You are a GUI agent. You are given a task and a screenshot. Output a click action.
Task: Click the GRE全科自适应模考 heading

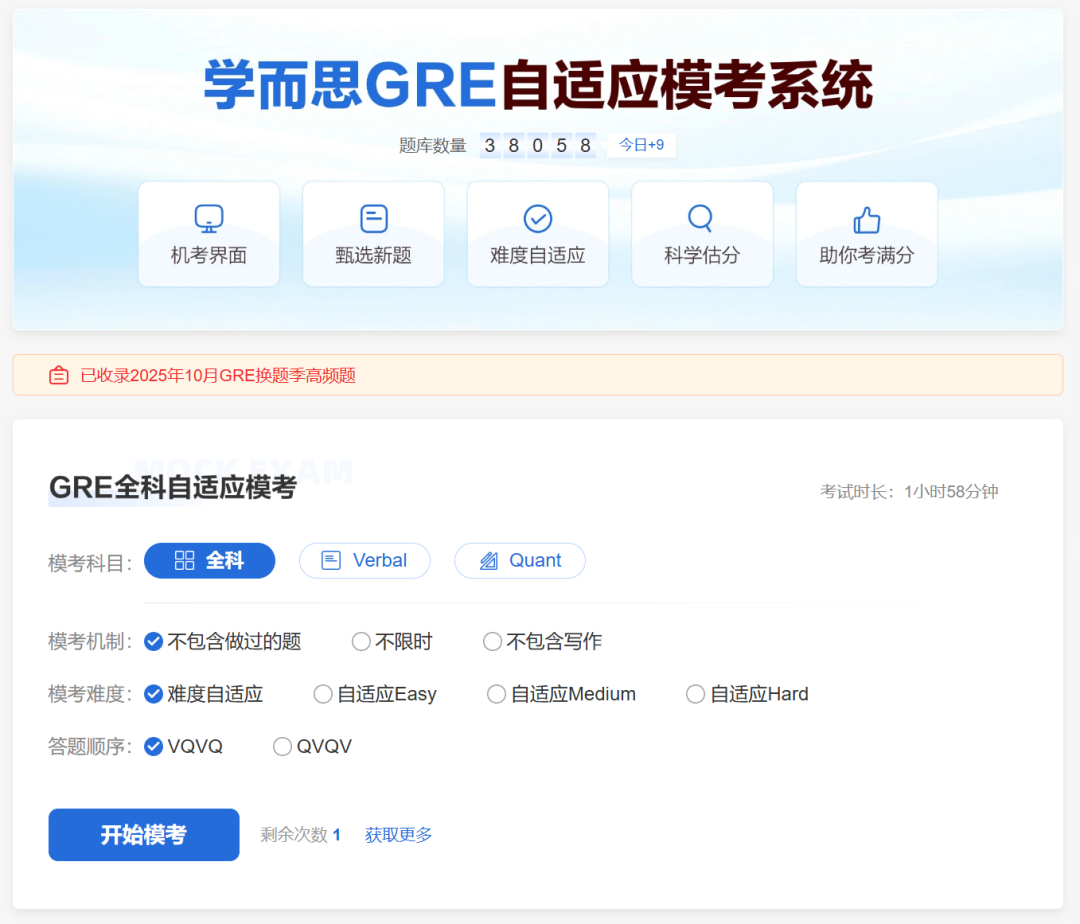173,487
